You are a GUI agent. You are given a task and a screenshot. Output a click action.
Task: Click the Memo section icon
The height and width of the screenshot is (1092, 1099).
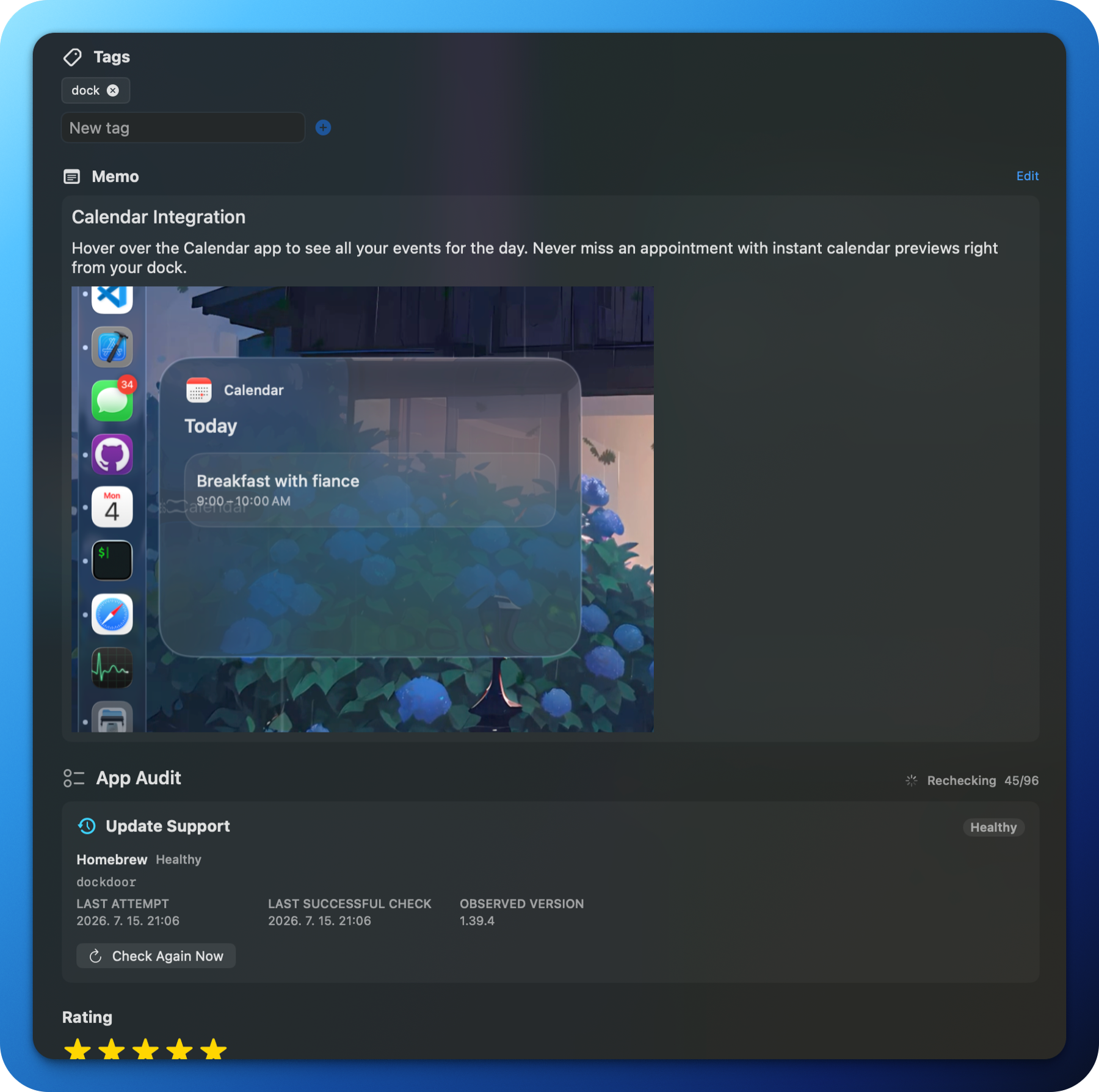tap(72, 177)
